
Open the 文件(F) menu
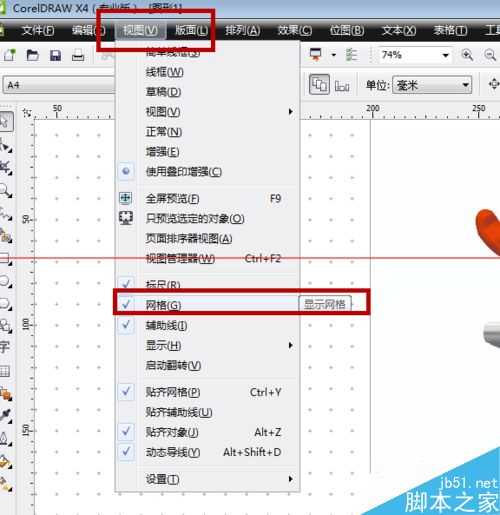pos(37,31)
